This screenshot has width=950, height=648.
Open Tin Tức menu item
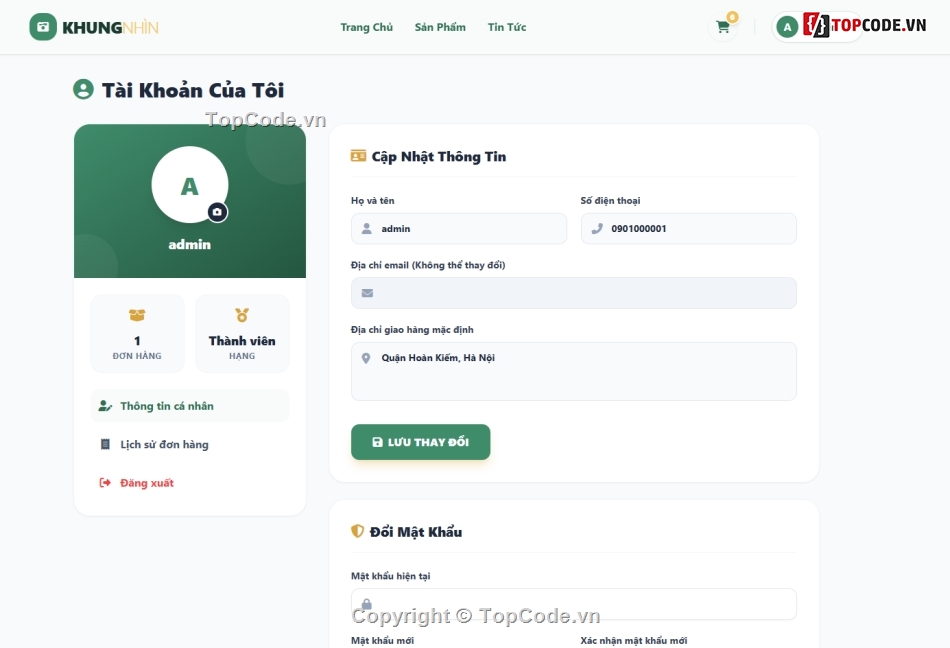[x=507, y=27]
